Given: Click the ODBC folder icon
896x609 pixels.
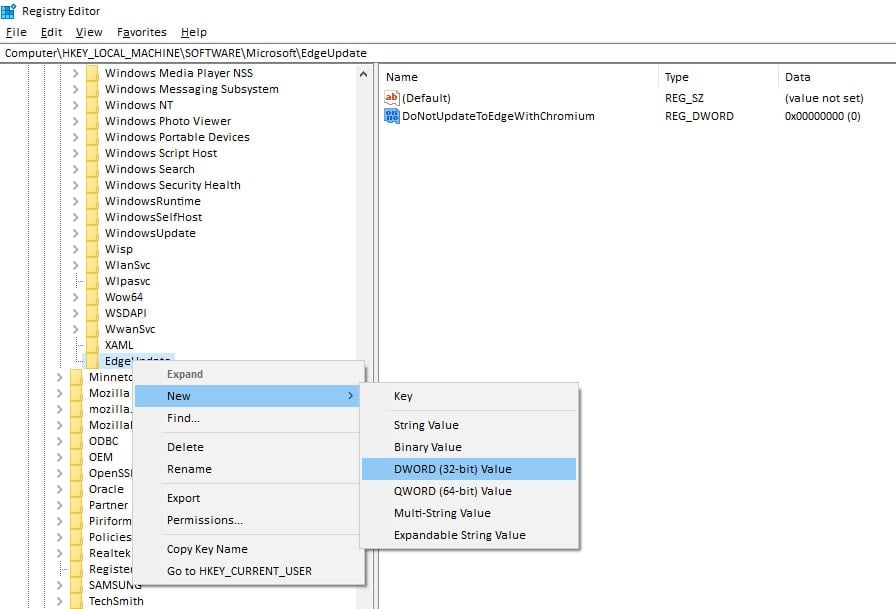Looking at the screenshot, I should [x=76, y=441].
